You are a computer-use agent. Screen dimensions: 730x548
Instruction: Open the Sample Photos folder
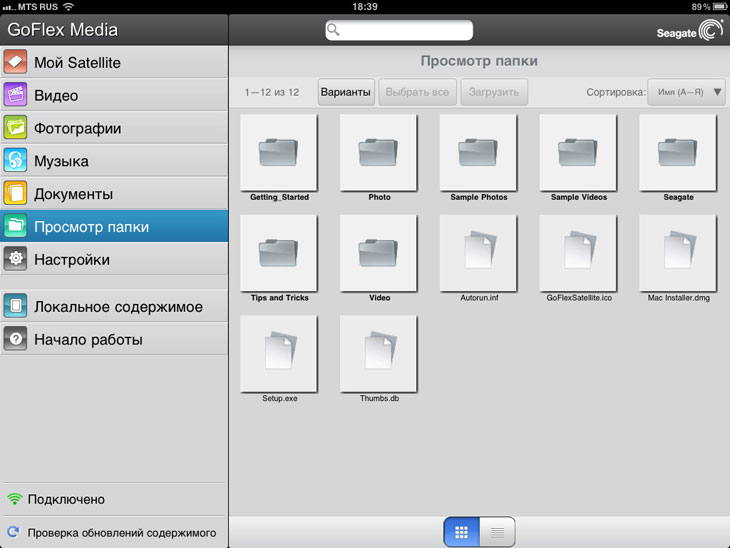[x=478, y=153]
